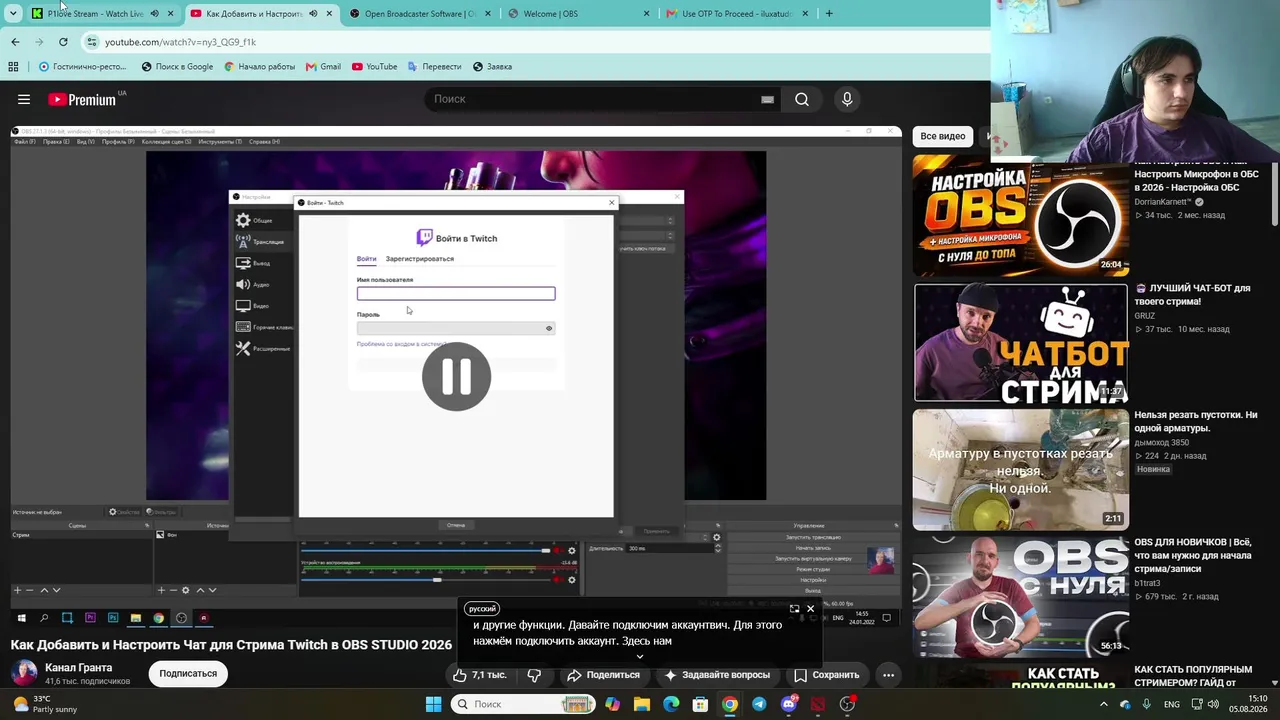This screenshot has height=720, width=1280.
Task: Mute the P1love Stream tab audio
Action: pyautogui.click(x=154, y=14)
